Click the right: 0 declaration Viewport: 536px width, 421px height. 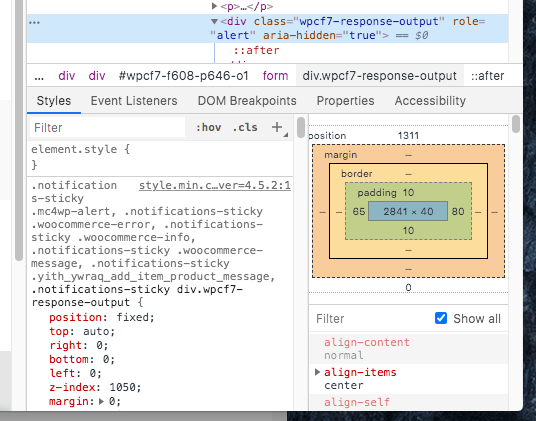click(x=79, y=345)
